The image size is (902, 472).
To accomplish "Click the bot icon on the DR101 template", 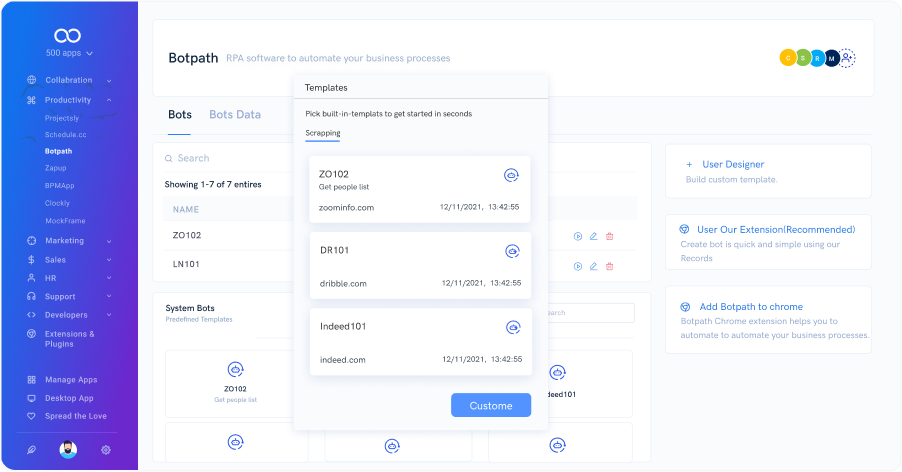I will [x=512, y=251].
